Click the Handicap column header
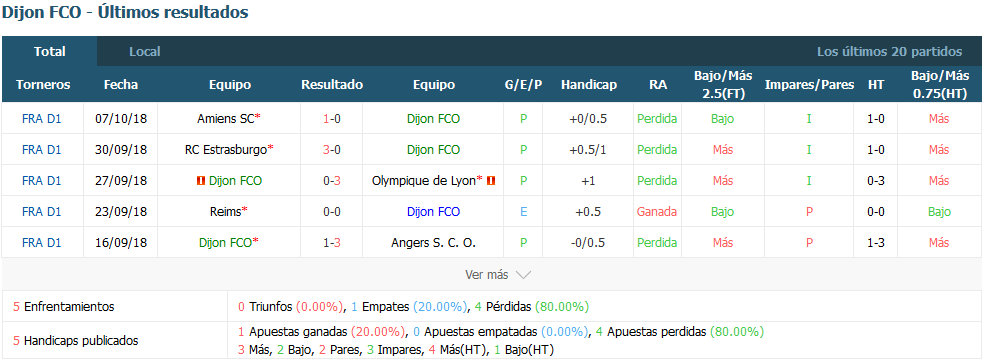Viewport: 982px width, 362px height. pyautogui.click(x=588, y=85)
